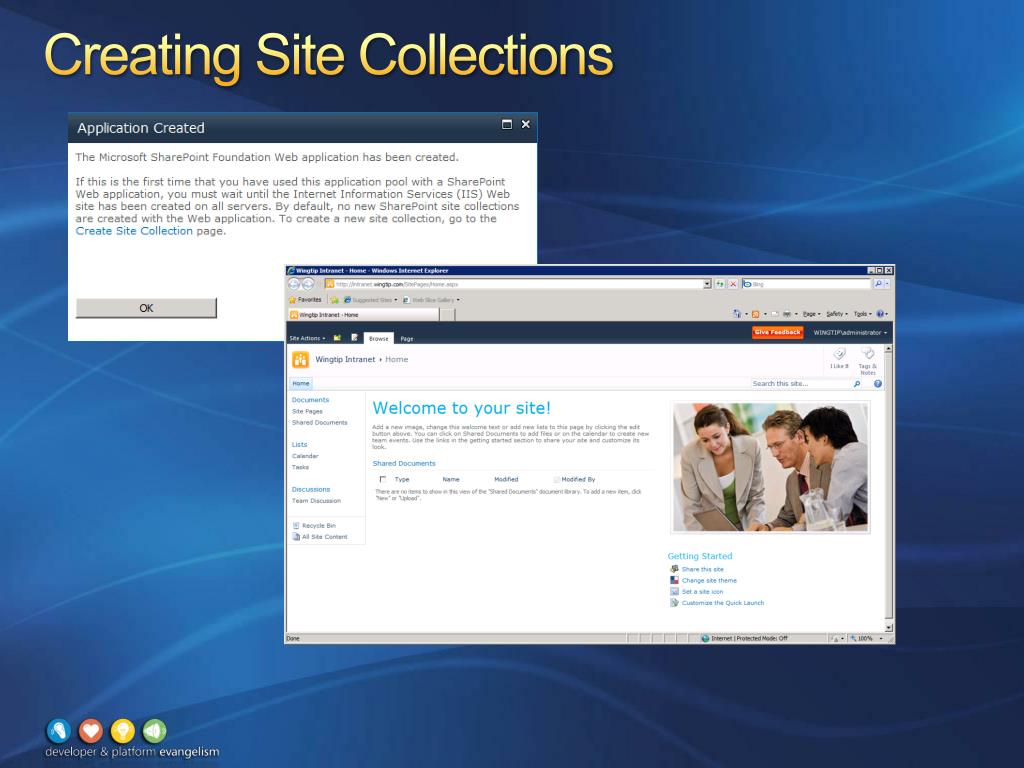Click the IE Back arrow button
This screenshot has height=768, width=1024.
(294, 284)
